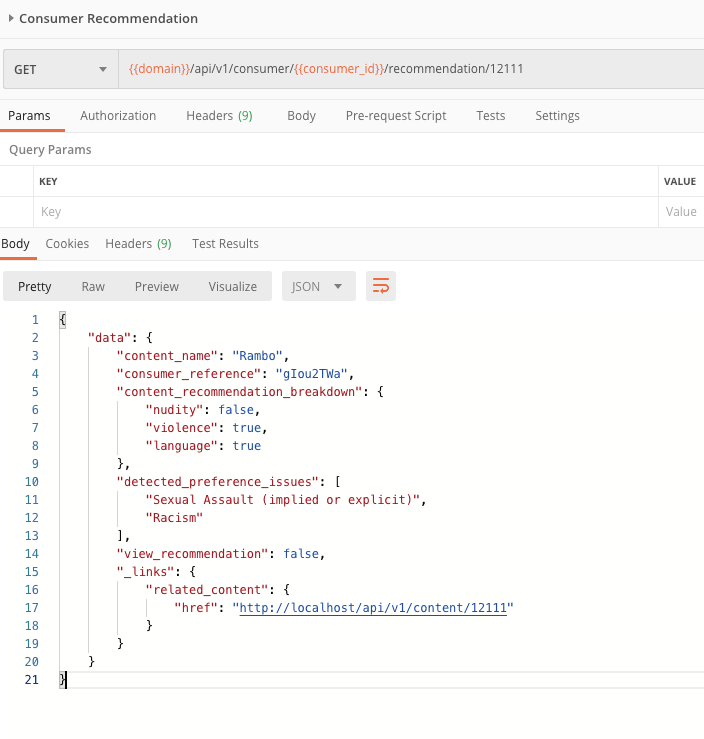Click the query param Key input
Image resolution: width=704 pixels, height=739 pixels.
coord(345,212)
